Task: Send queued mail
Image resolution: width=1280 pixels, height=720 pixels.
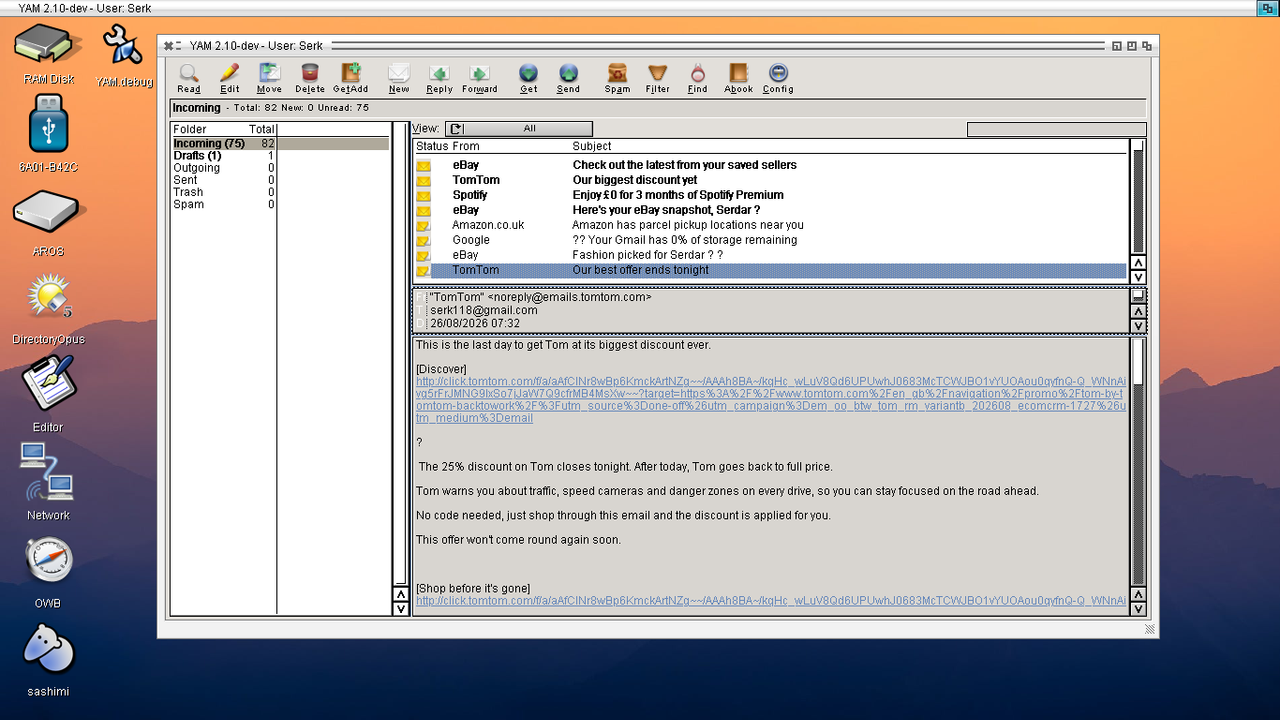Action: 568,78
